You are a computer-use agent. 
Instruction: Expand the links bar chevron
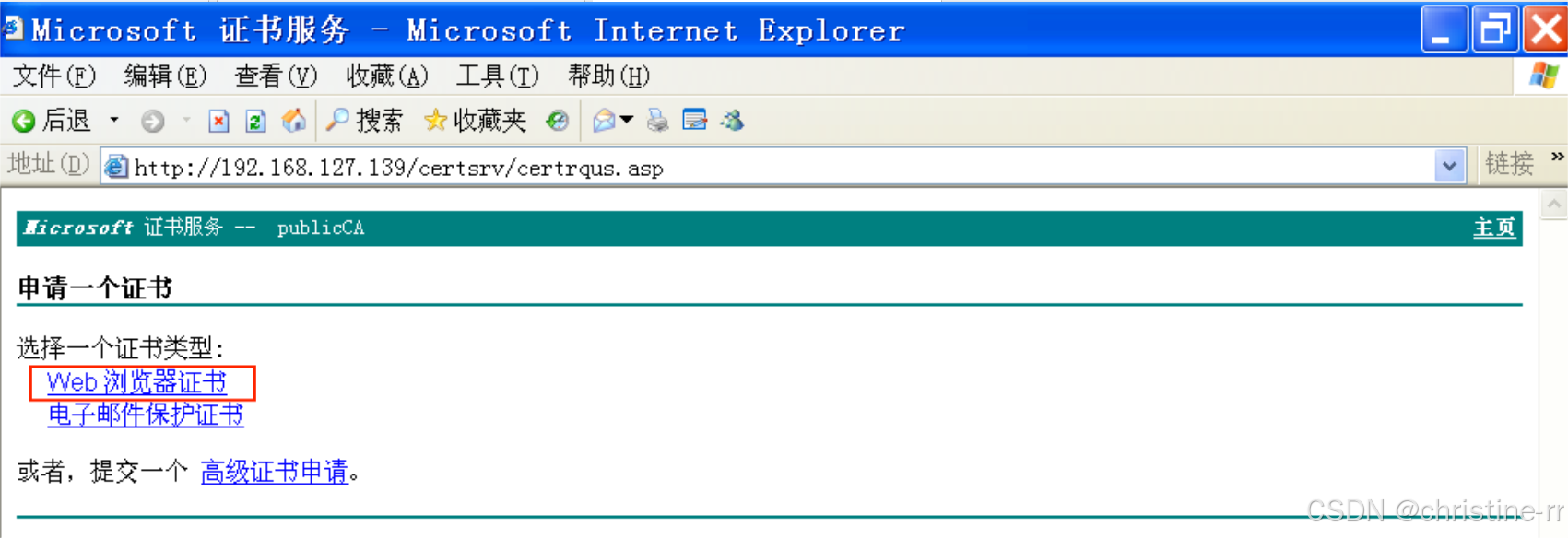tap(1557, 157)
